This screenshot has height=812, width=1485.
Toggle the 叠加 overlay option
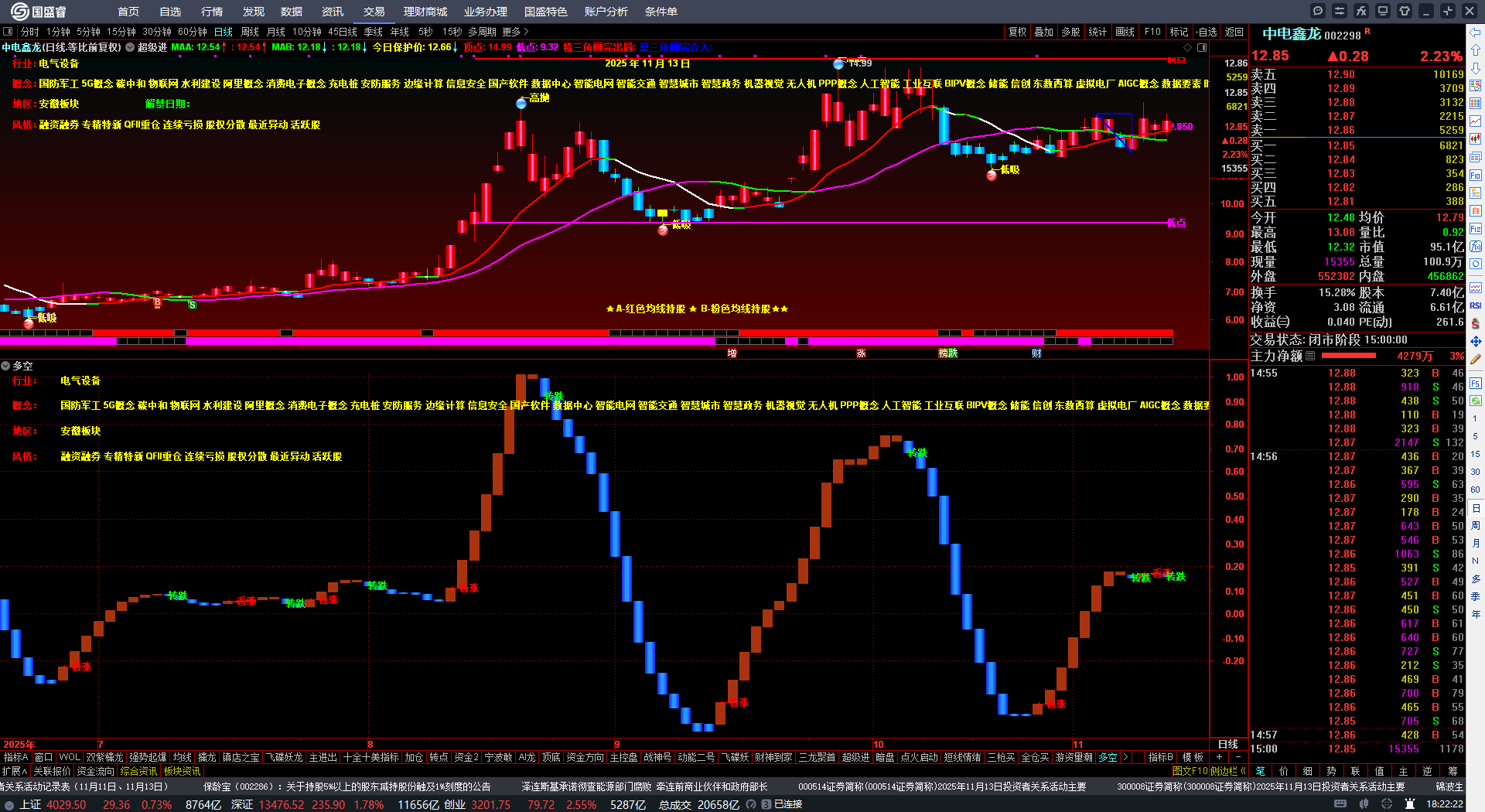[1044, 32]
